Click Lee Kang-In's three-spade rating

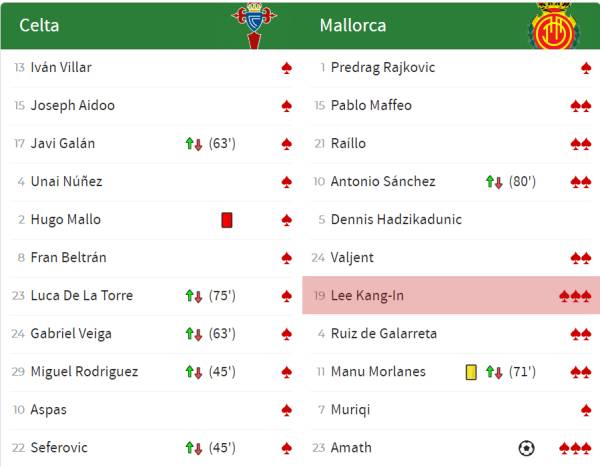click(575, 296)
